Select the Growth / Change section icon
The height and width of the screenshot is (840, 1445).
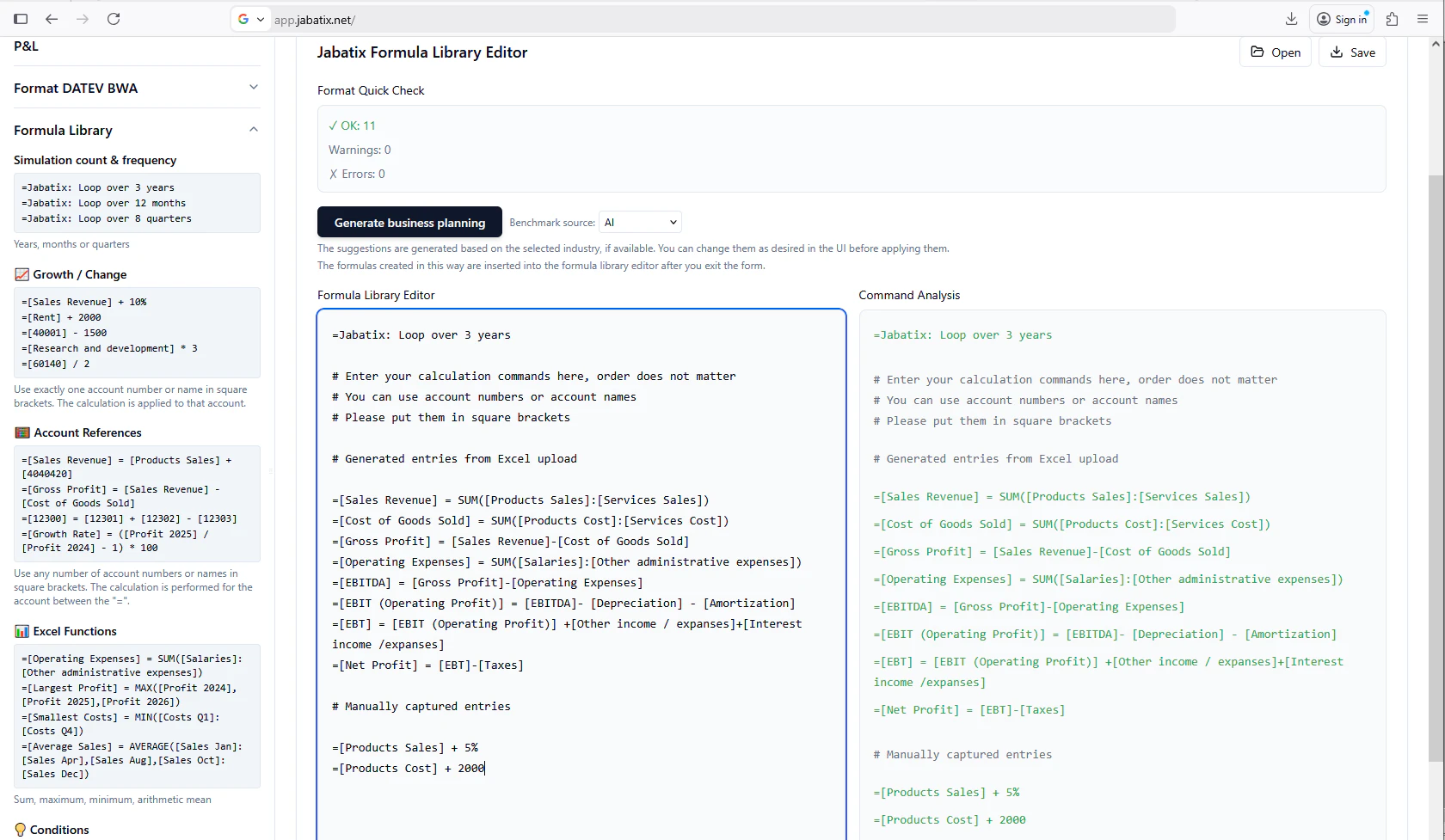(22, 274)
